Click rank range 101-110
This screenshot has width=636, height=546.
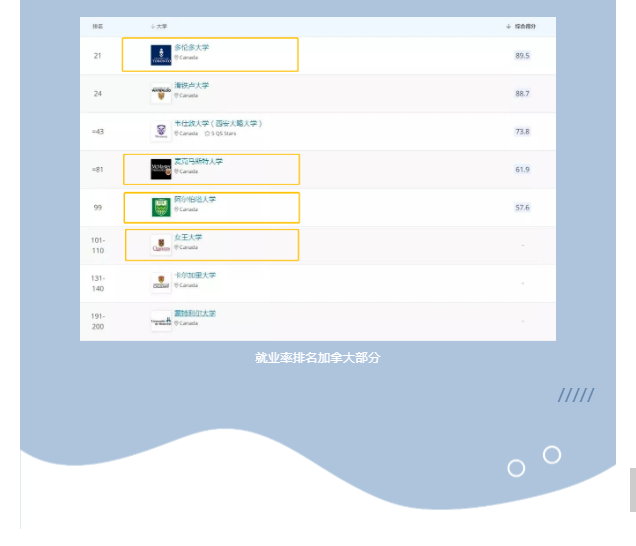[98, 245]
